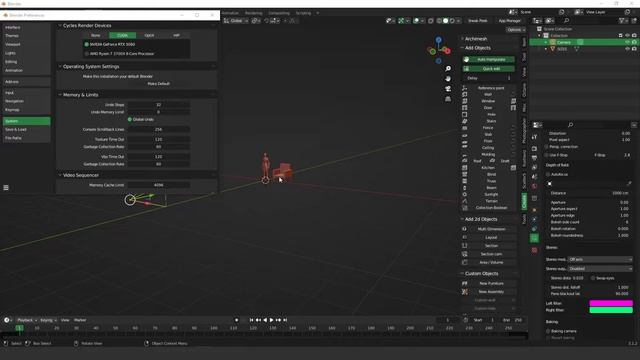Open the Tool properties tab icon
This screenshot has width=640, height=360.
534,137
